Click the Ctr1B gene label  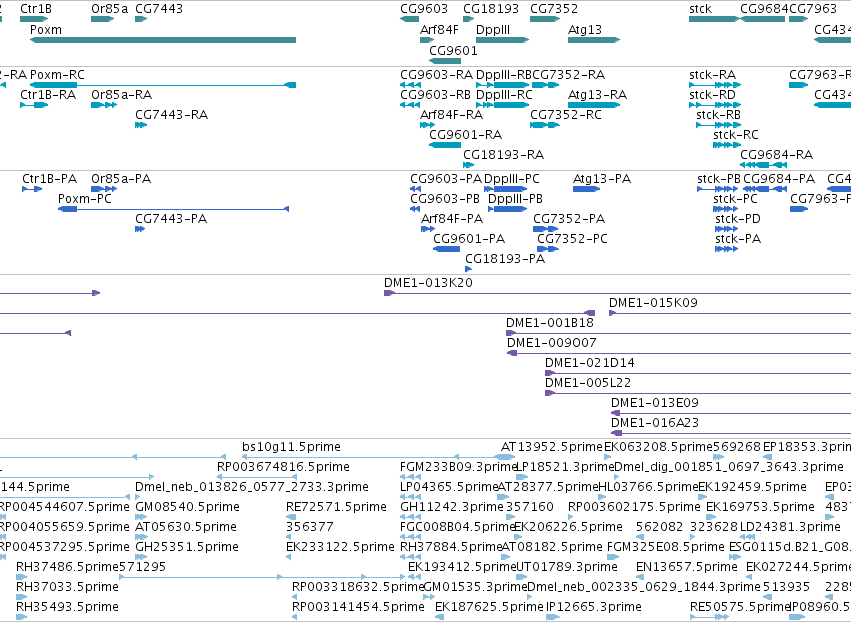[x=36, y=9]
